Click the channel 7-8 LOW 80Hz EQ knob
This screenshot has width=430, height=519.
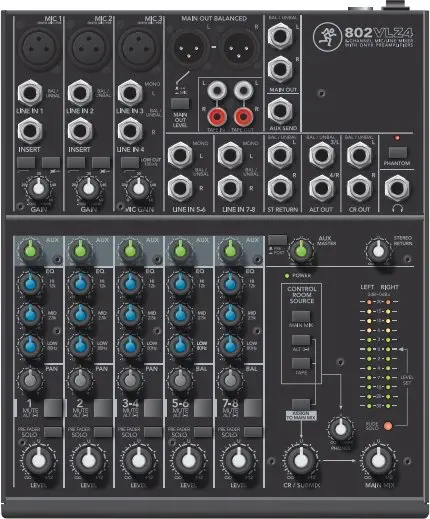pyautogui.click(x=230, y=346)
